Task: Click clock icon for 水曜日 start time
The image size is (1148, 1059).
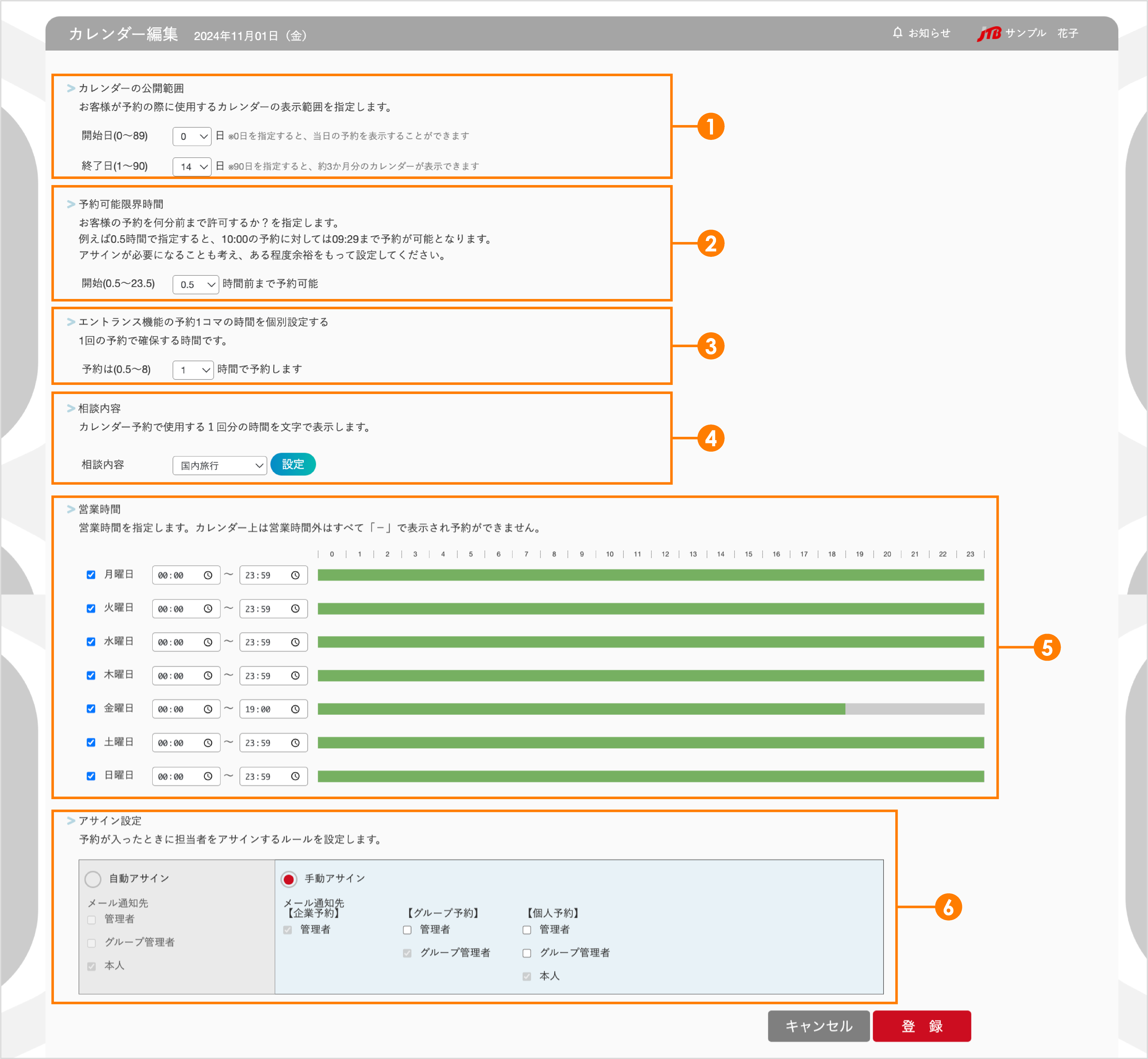Action: 208,642
